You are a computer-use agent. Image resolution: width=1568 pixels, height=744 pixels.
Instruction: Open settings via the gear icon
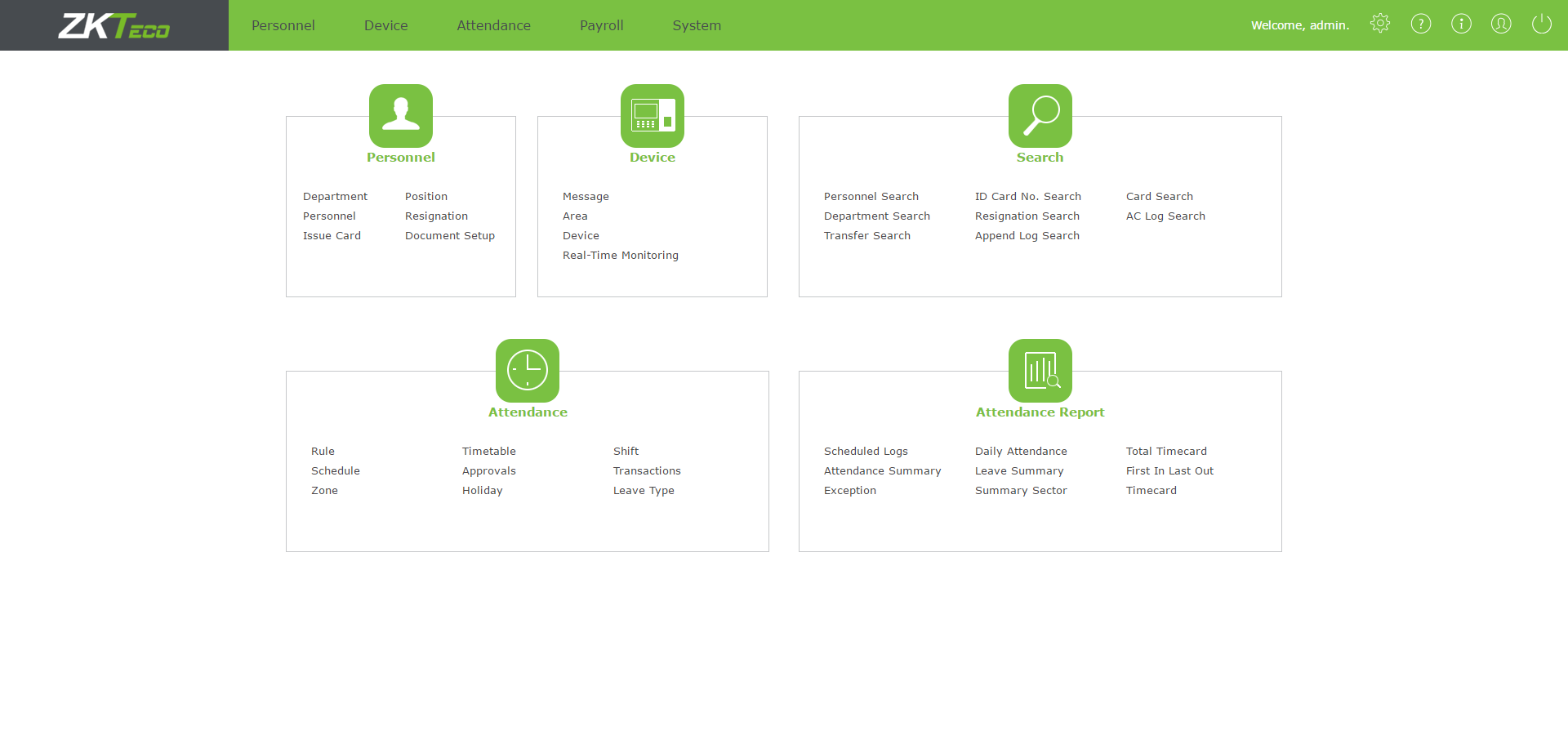tap(1379, 24)
